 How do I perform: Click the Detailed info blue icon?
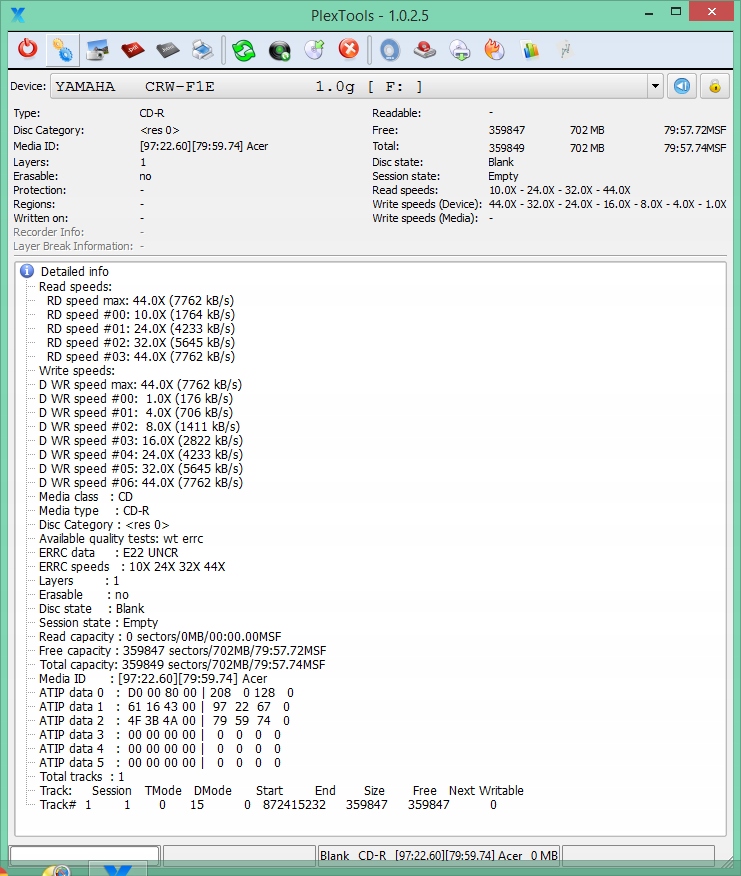pyautogui.click(x=27, y=272)
